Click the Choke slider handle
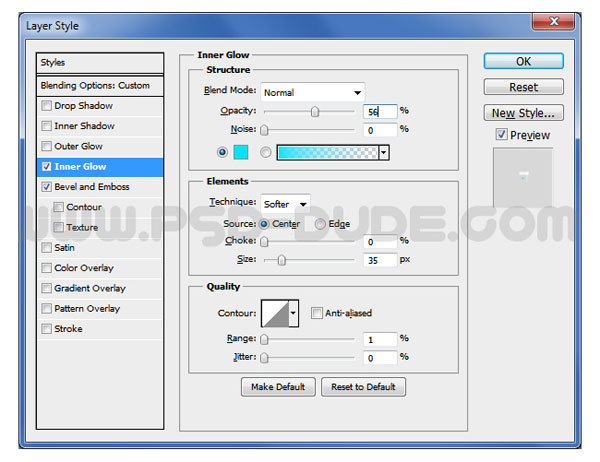This screenshot has height=462, width=600. (x=264, y=242)
